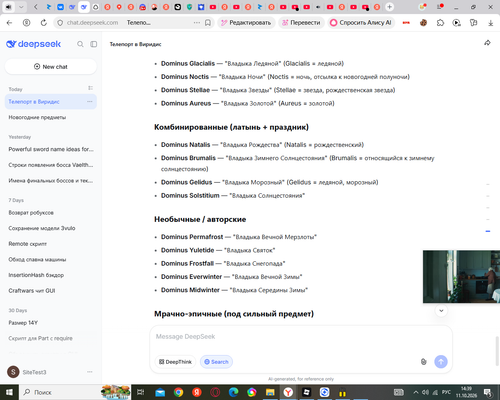500x400 pixels.
Task: Focus the Message DeepSeek input field
Action: 301,337
